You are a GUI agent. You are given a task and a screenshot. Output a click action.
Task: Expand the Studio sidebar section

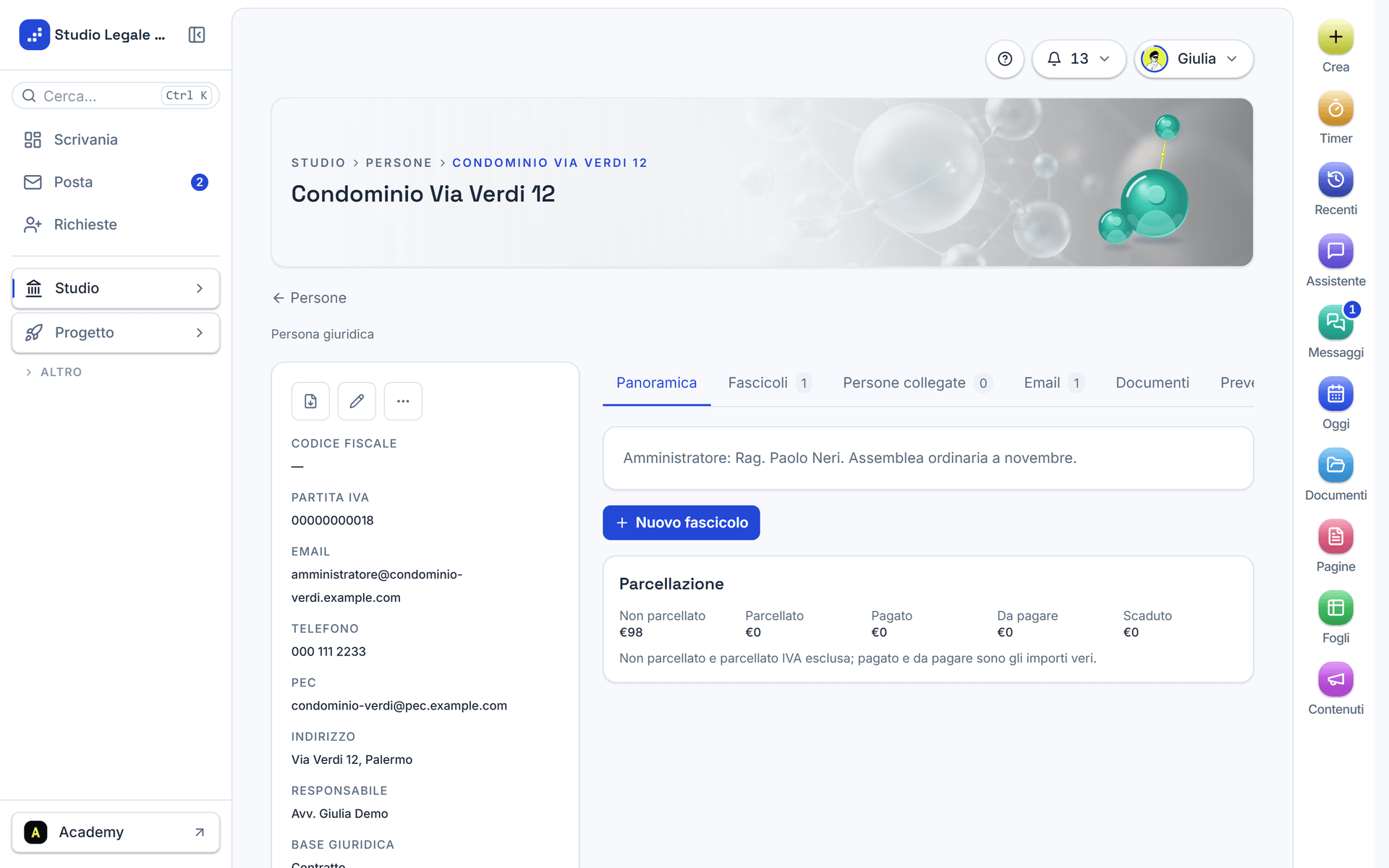116,289
